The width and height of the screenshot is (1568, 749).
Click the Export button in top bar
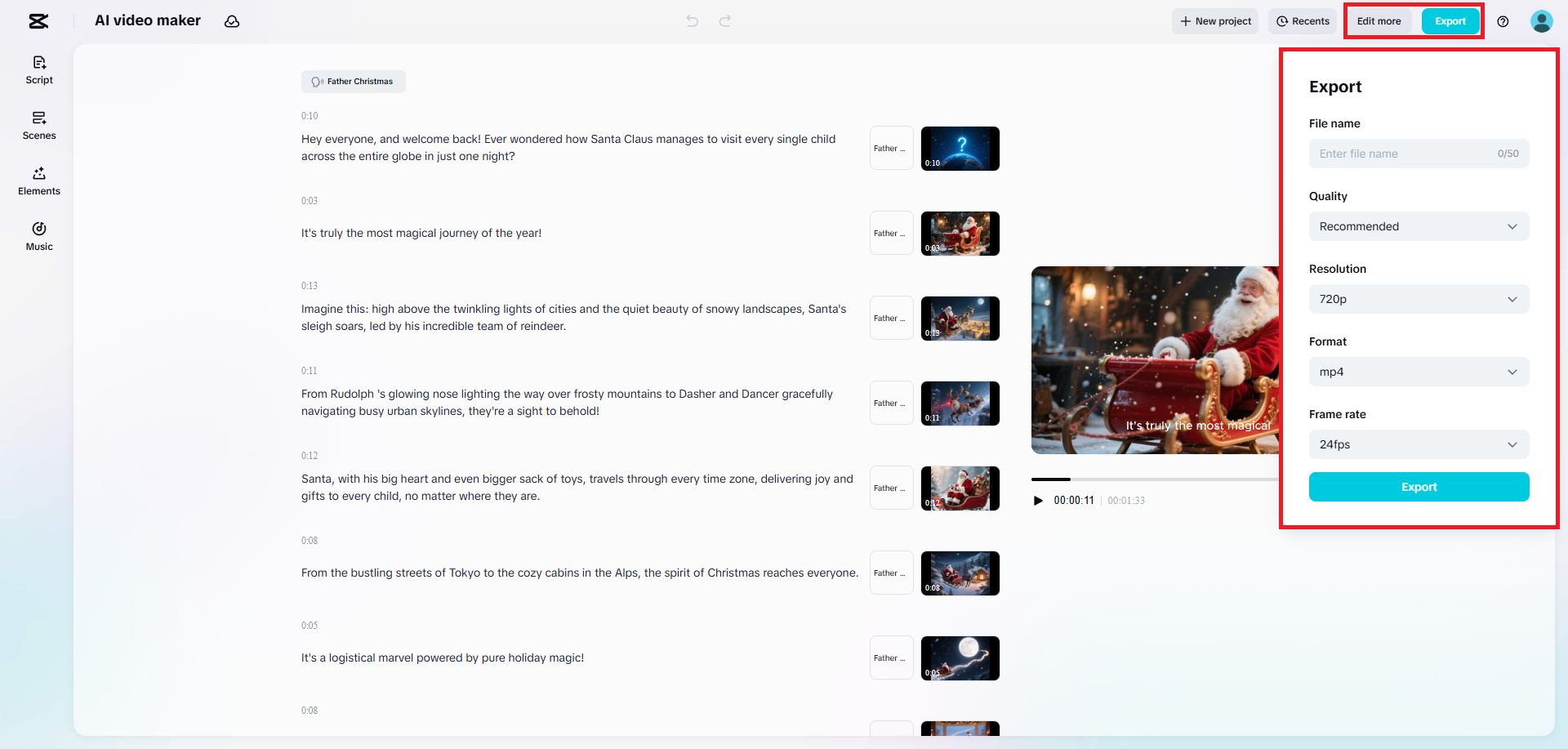coord(1450,21)
